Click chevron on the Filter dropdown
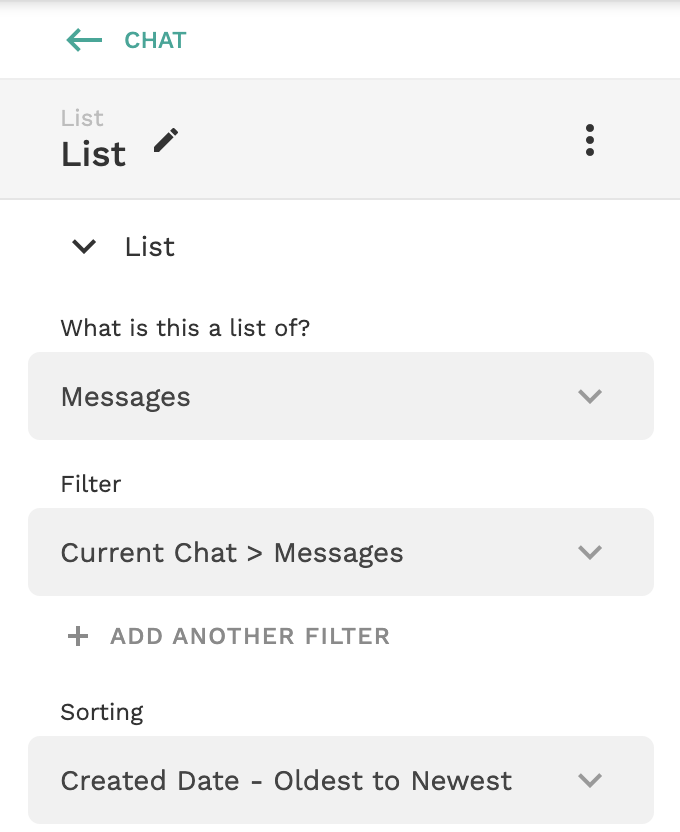680x832 pixels. [x=590, y=552]
